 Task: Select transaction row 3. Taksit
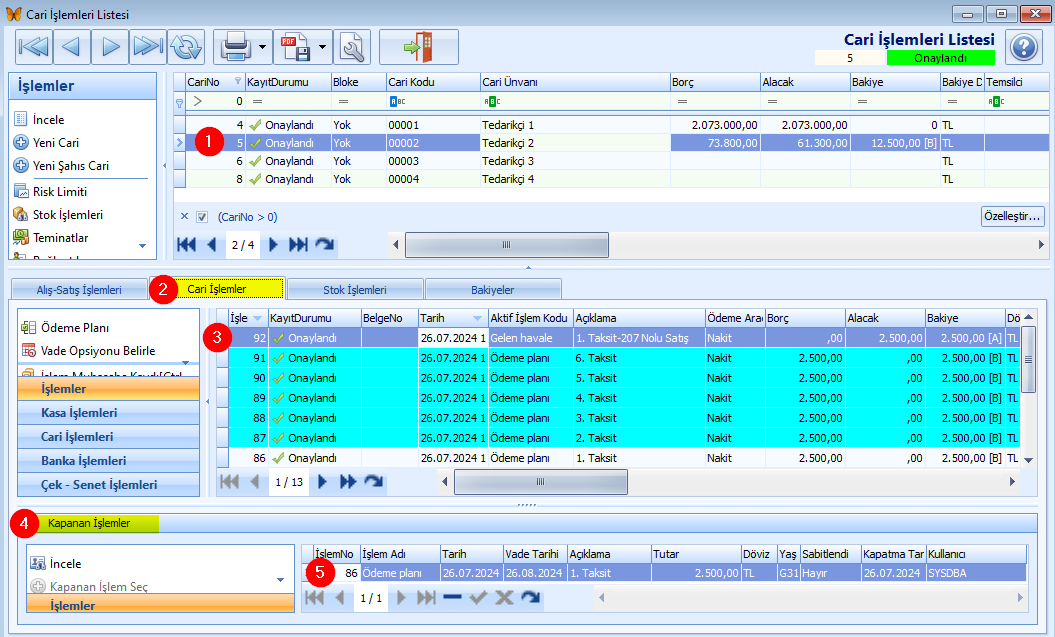618,418
